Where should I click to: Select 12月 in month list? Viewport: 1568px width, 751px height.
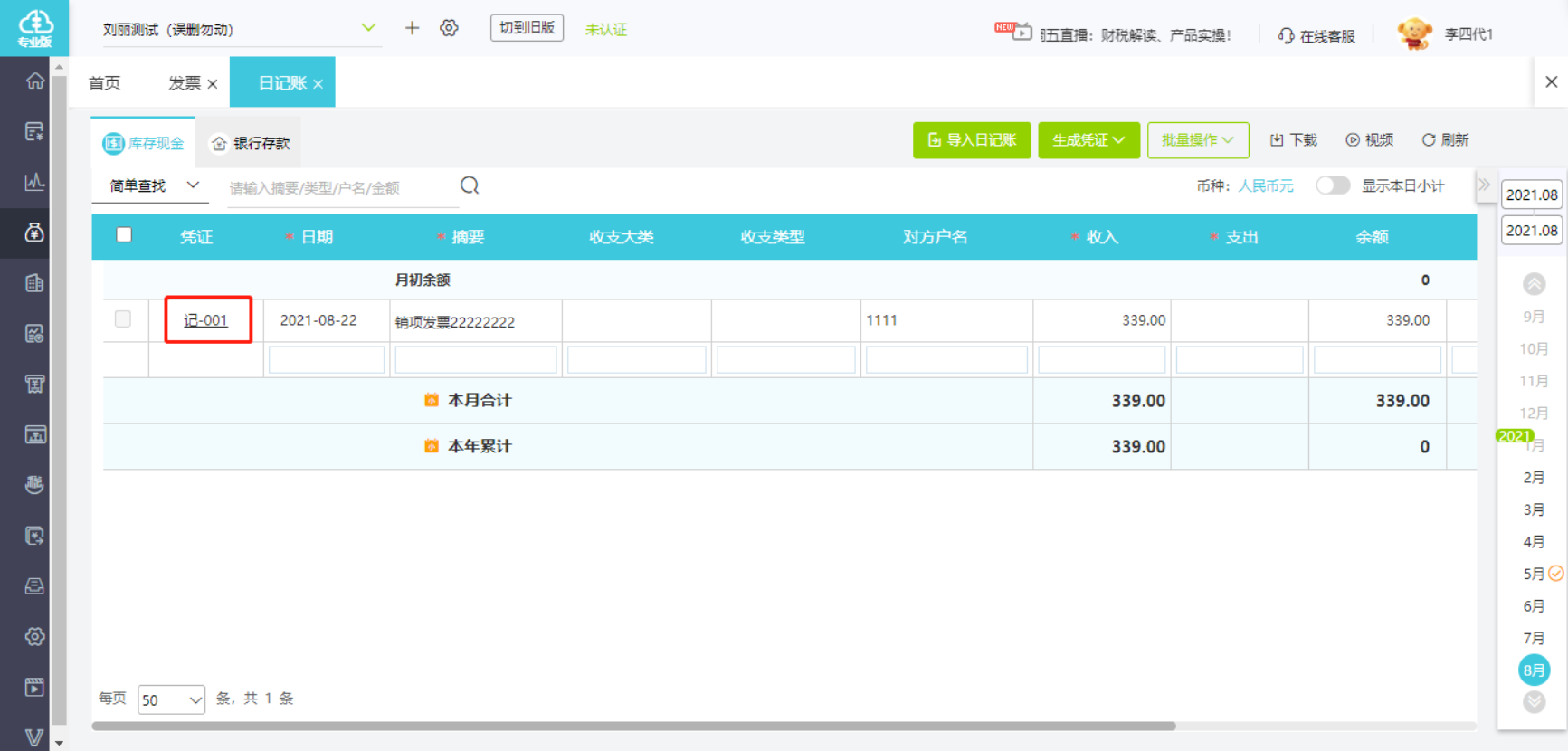tap(1534, 413)
